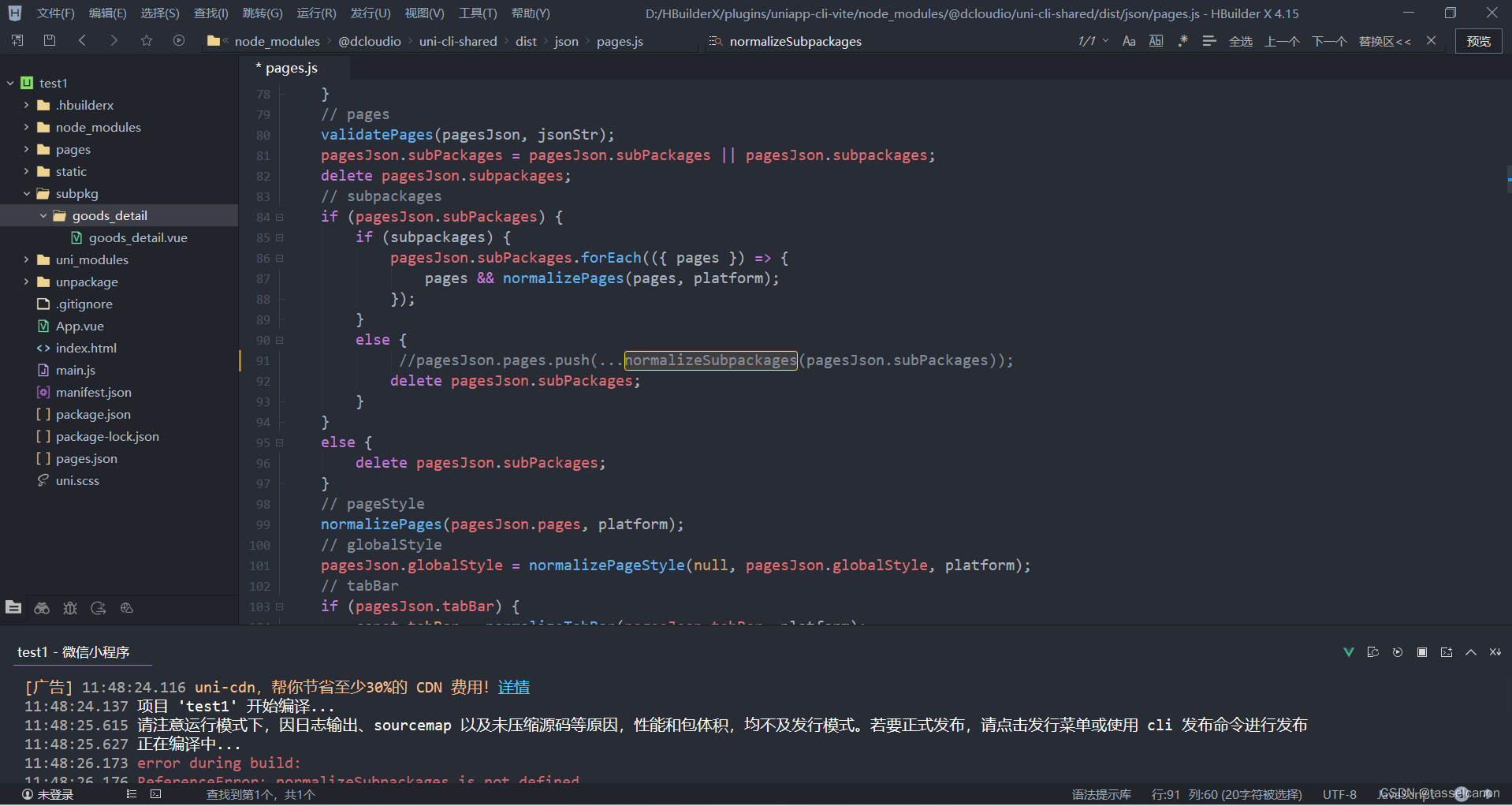
Task: Navigate back with the left arrow icon
Action: pos(82,40)
